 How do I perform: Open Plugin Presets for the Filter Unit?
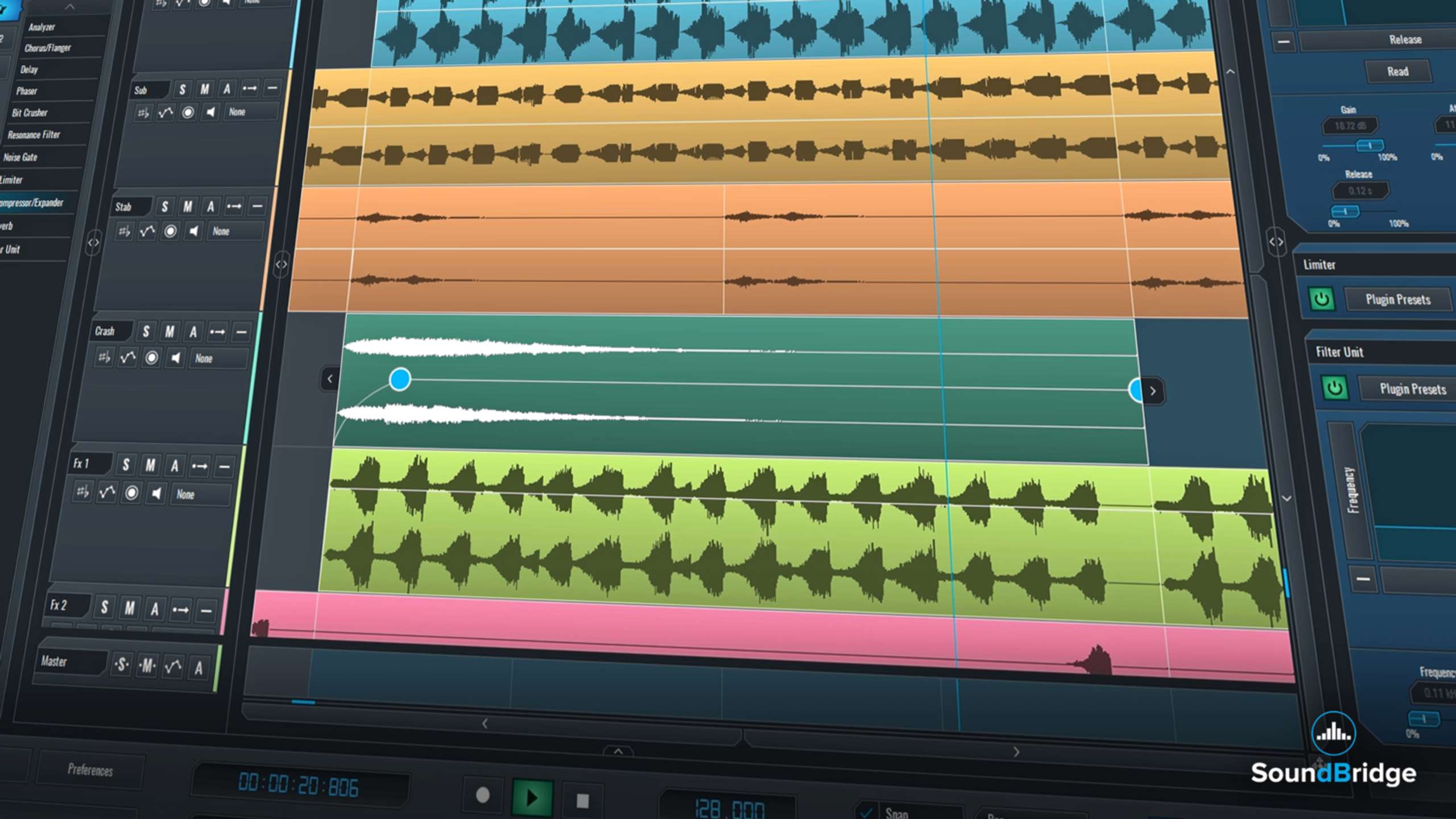pyautogui.click(x=1407, y=389)
